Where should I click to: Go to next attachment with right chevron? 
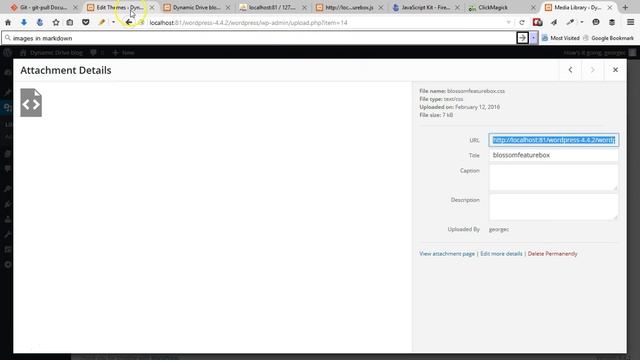(593, 70)
